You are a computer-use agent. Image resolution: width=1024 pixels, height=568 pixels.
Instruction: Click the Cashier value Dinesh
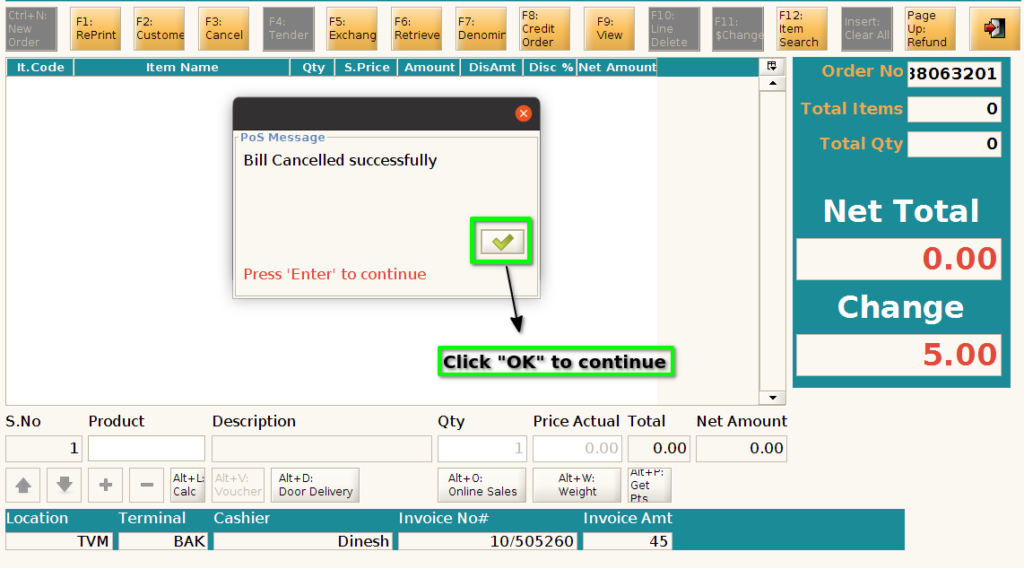(303, 541)
